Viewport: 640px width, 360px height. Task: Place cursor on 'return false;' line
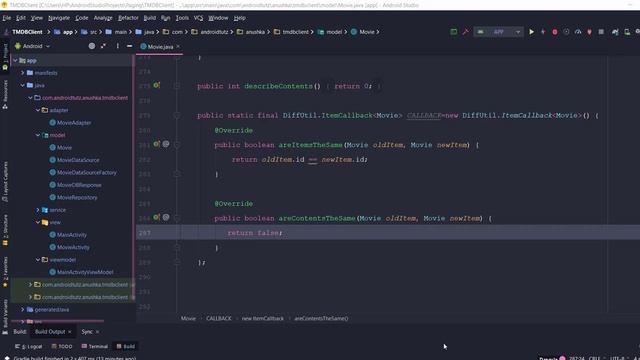255,233
